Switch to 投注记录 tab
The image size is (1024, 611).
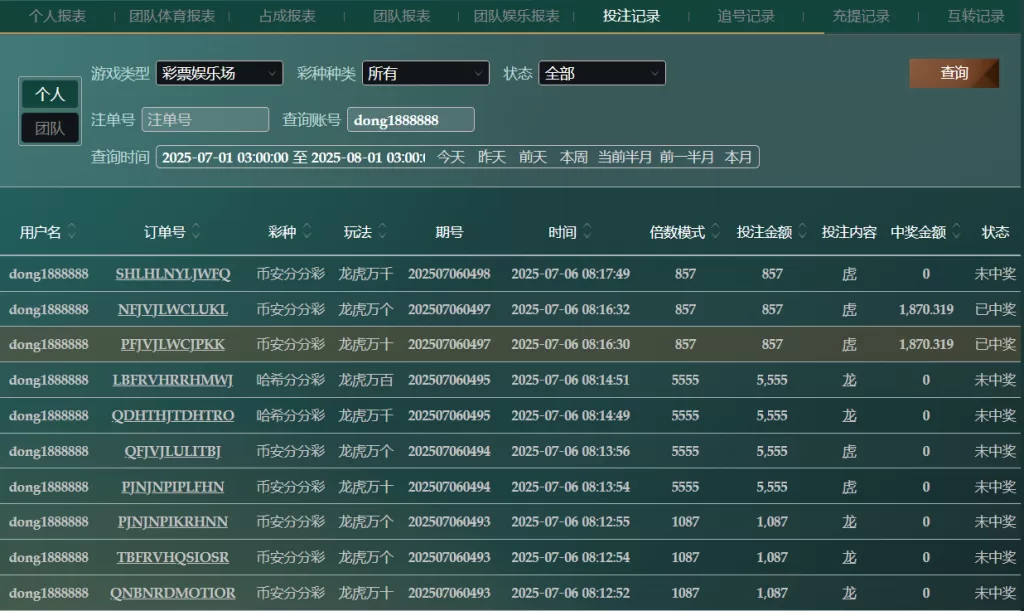[632, 16]
